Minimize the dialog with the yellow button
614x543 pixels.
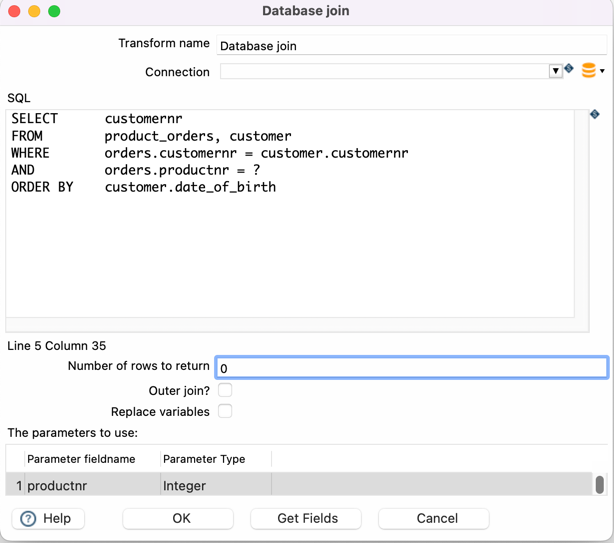coord(34,11)
